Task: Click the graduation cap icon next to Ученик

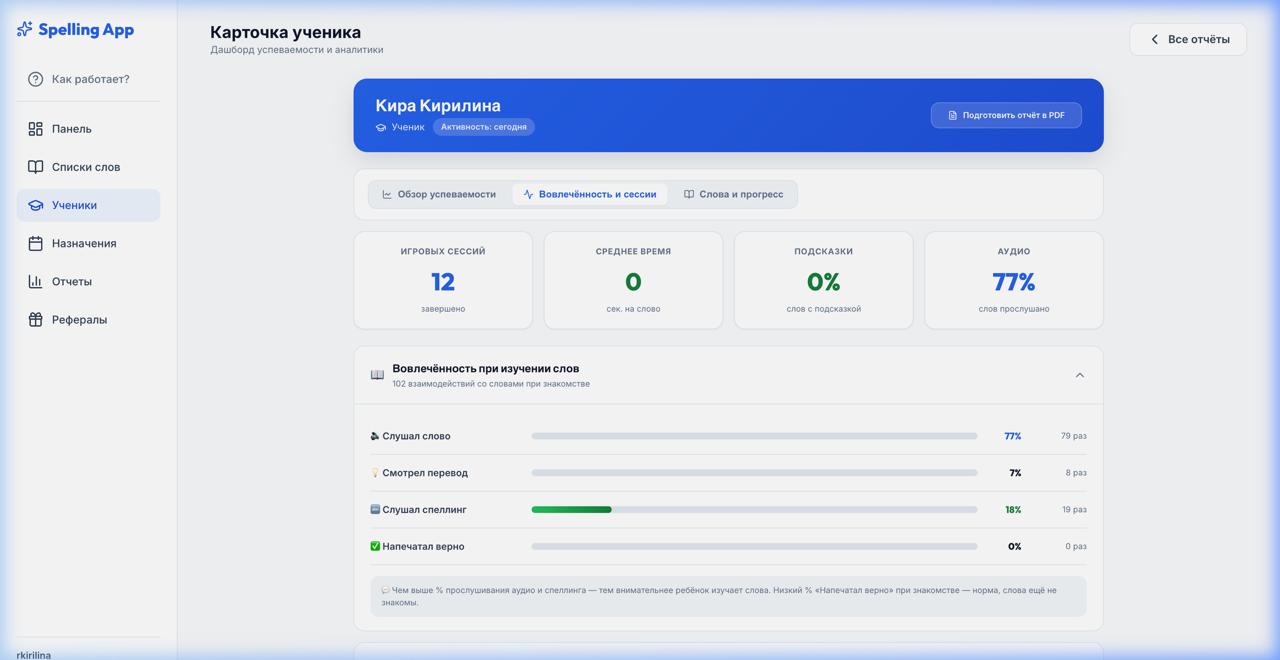Action: [381, 127]
